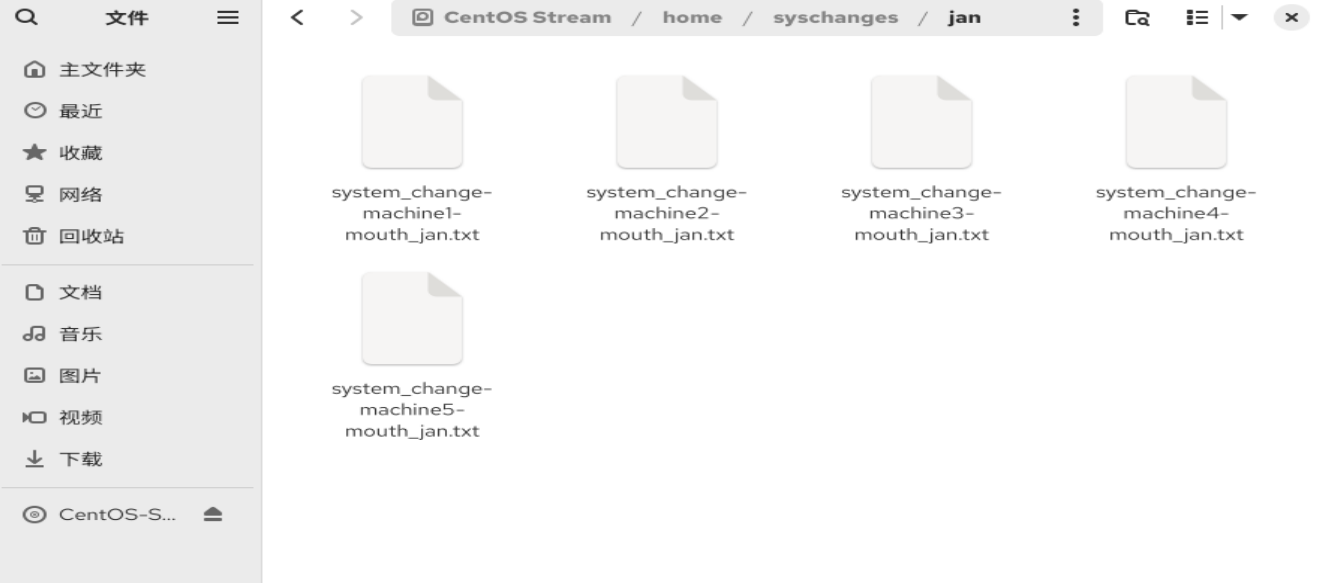Image resolution: width=1321 pixels, height=583 pixels.
Task: Go back with the left arrow
Action: [x=296, y=18]
